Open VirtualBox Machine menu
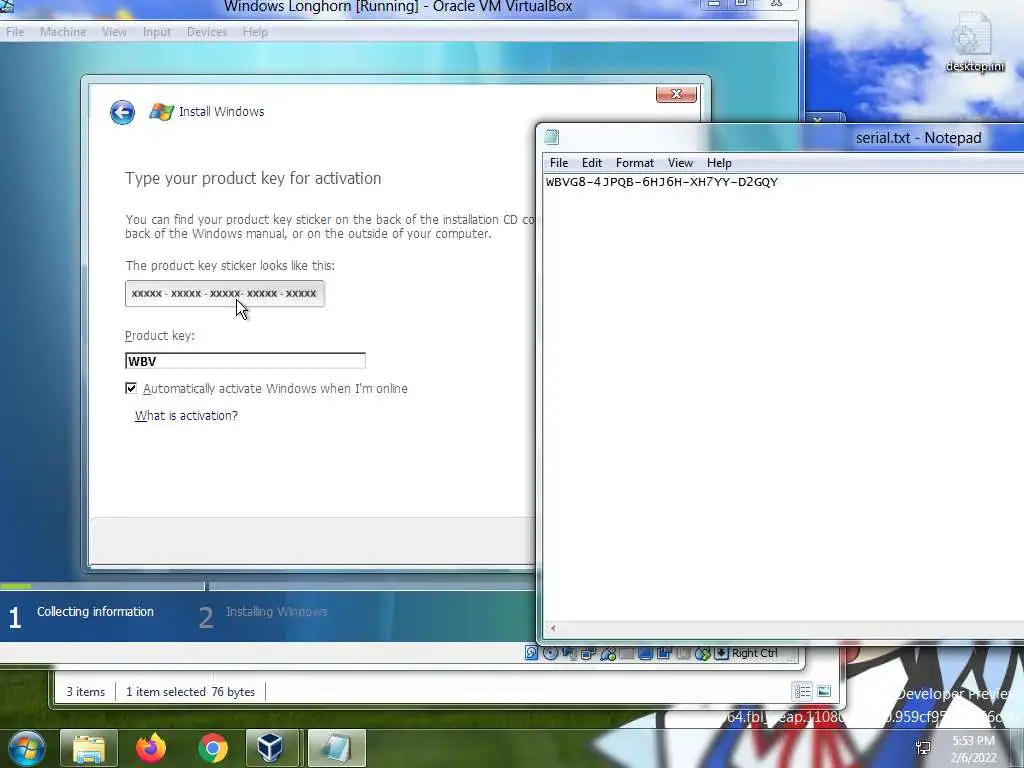Viewport: 1024px width, 768px height. coord(63,32)
